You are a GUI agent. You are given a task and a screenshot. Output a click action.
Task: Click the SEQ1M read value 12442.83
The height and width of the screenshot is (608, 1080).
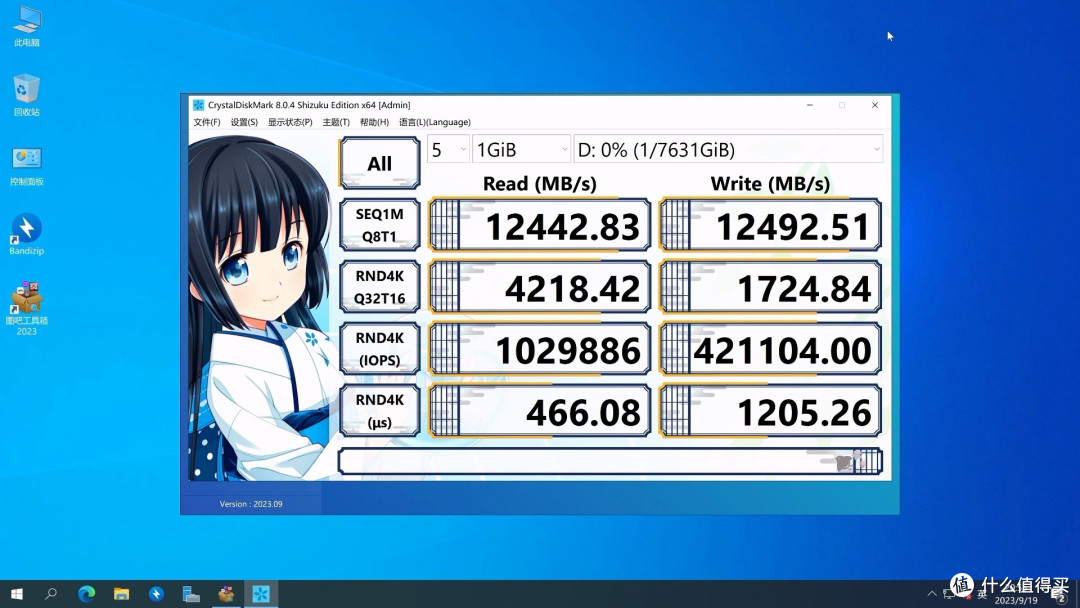point(539,225)
